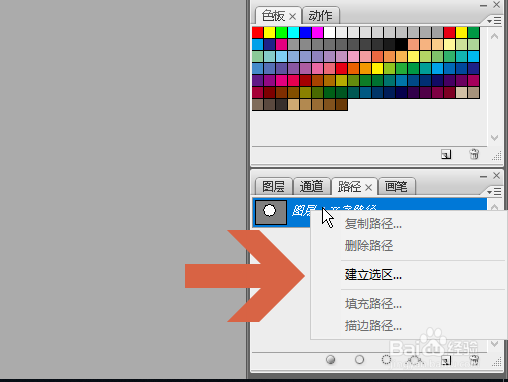Close the Layers/Paths panel group
This screenshot has height=382, width=508.
[496, 175]
